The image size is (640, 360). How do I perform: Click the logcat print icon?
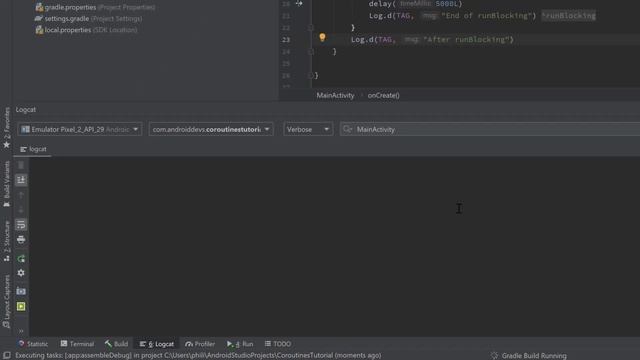[x=21, y=240]
